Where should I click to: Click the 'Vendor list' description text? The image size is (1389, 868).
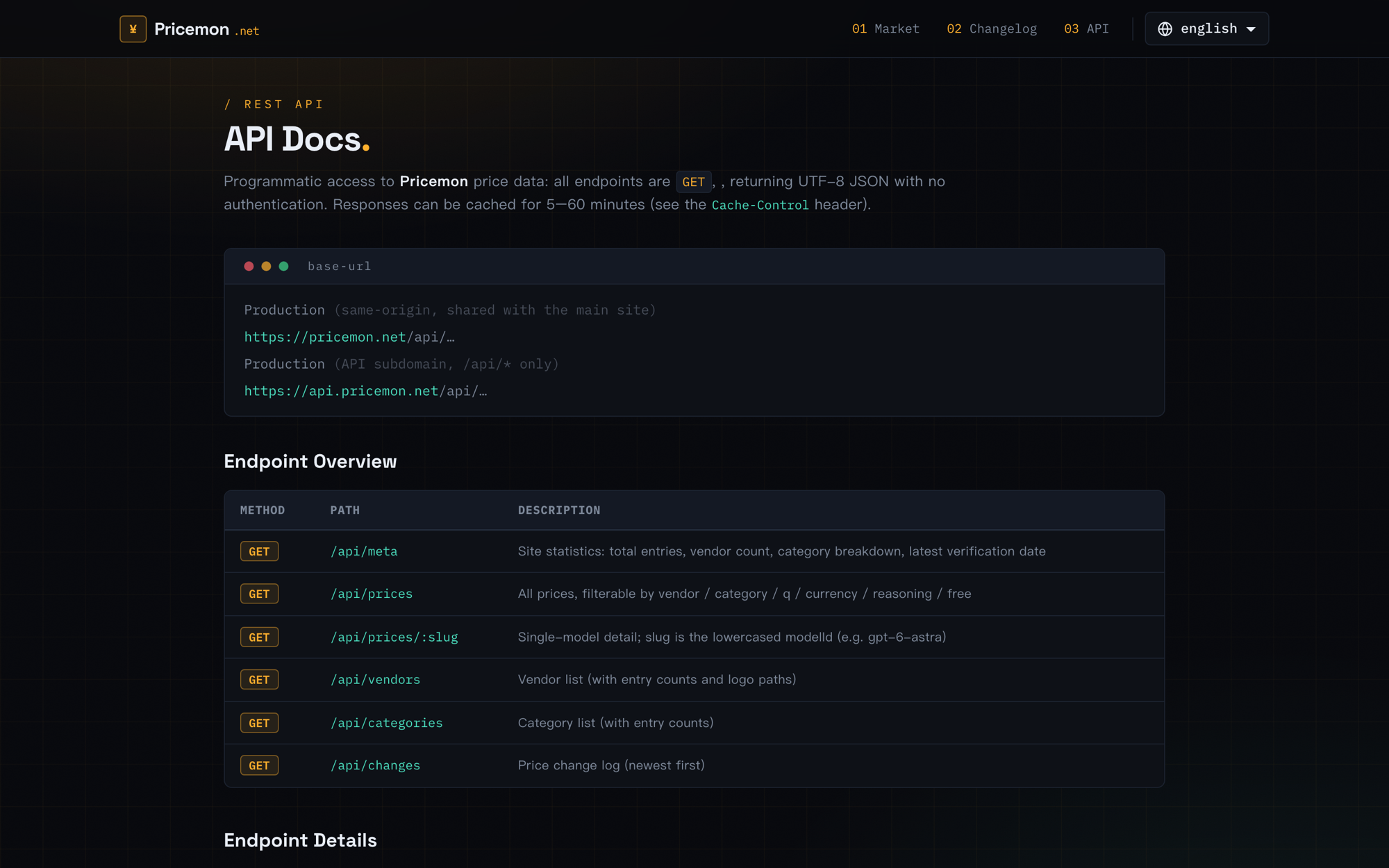click(657, 679)
